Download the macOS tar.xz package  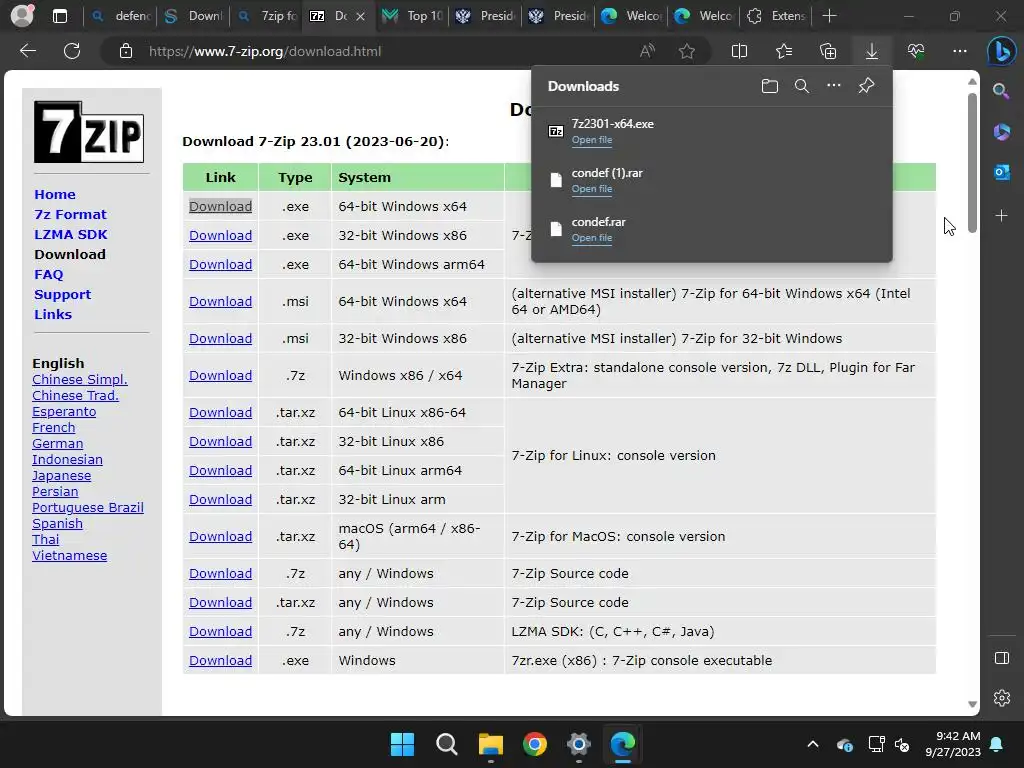tap(220, 536)
